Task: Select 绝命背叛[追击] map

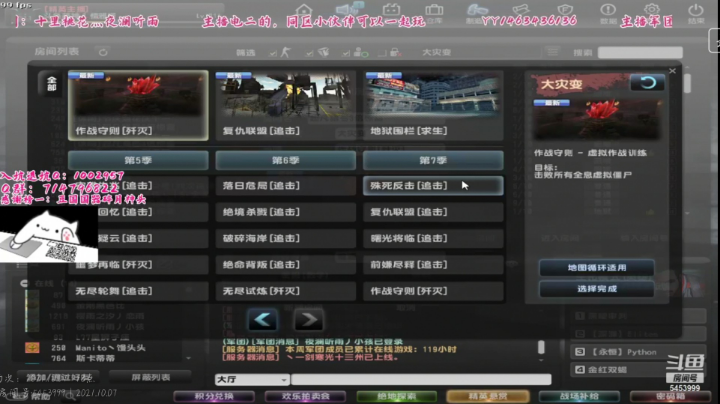Action: pyautogui.click(x=286, y=264)
